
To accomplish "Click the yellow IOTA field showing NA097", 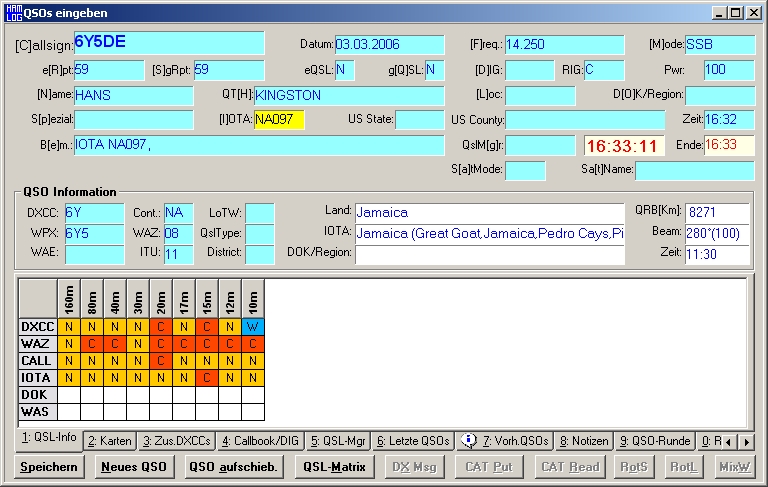I will point(278,120).
